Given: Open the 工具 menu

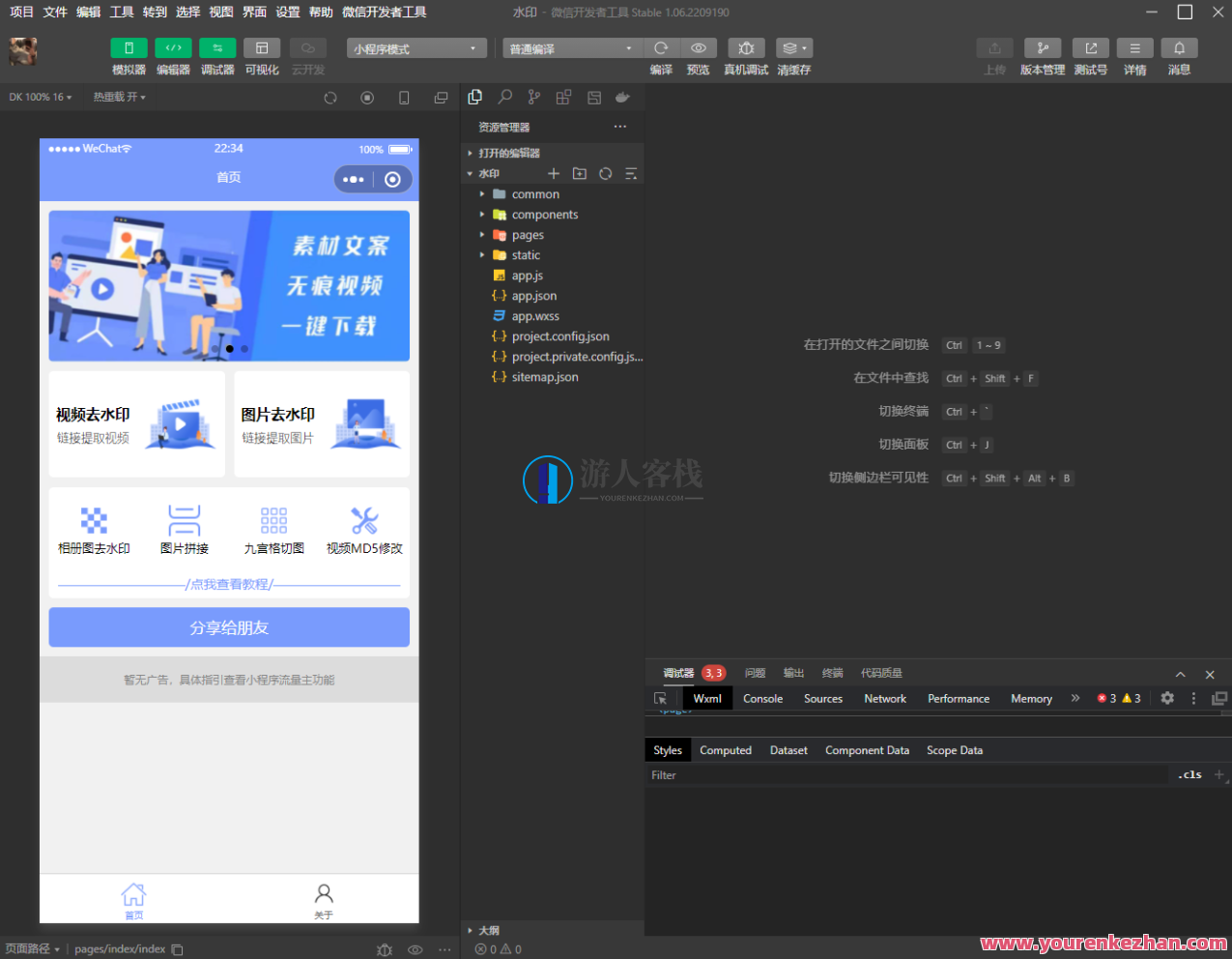Looking at the screenshot, I should click(121, 12).
